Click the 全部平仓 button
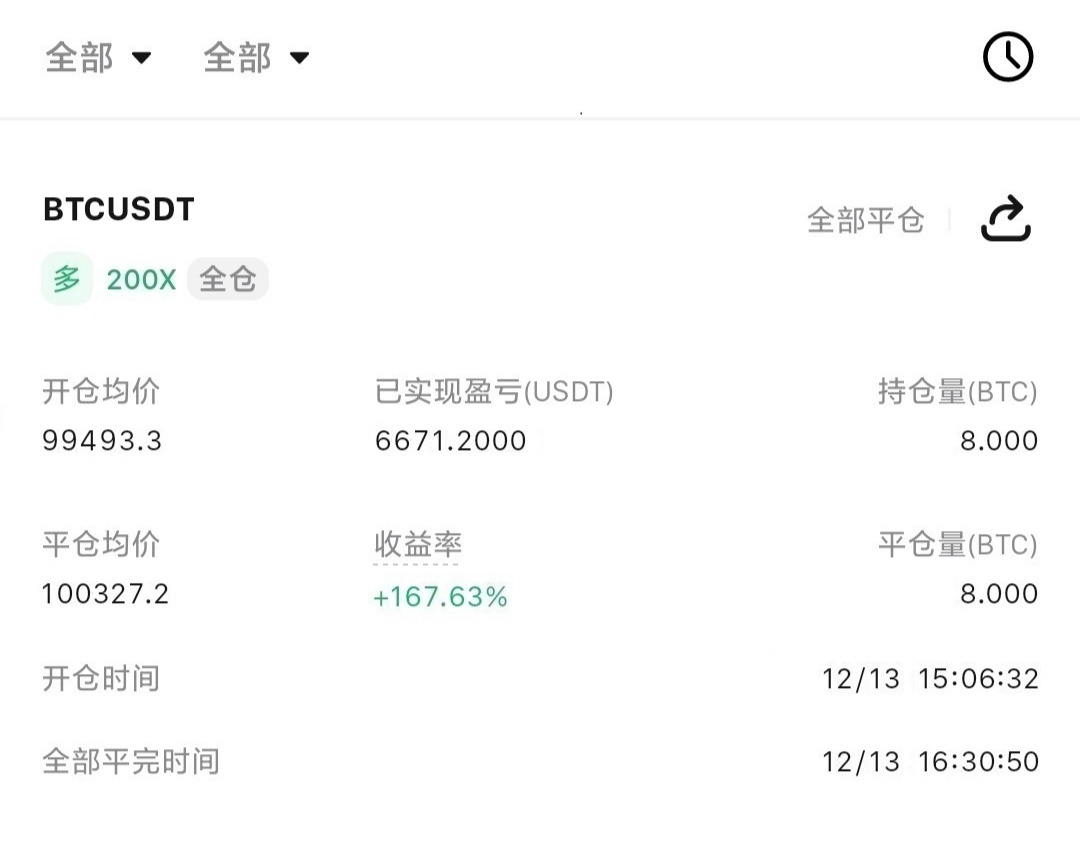1080x858 pixels. [x=865, y=220]
